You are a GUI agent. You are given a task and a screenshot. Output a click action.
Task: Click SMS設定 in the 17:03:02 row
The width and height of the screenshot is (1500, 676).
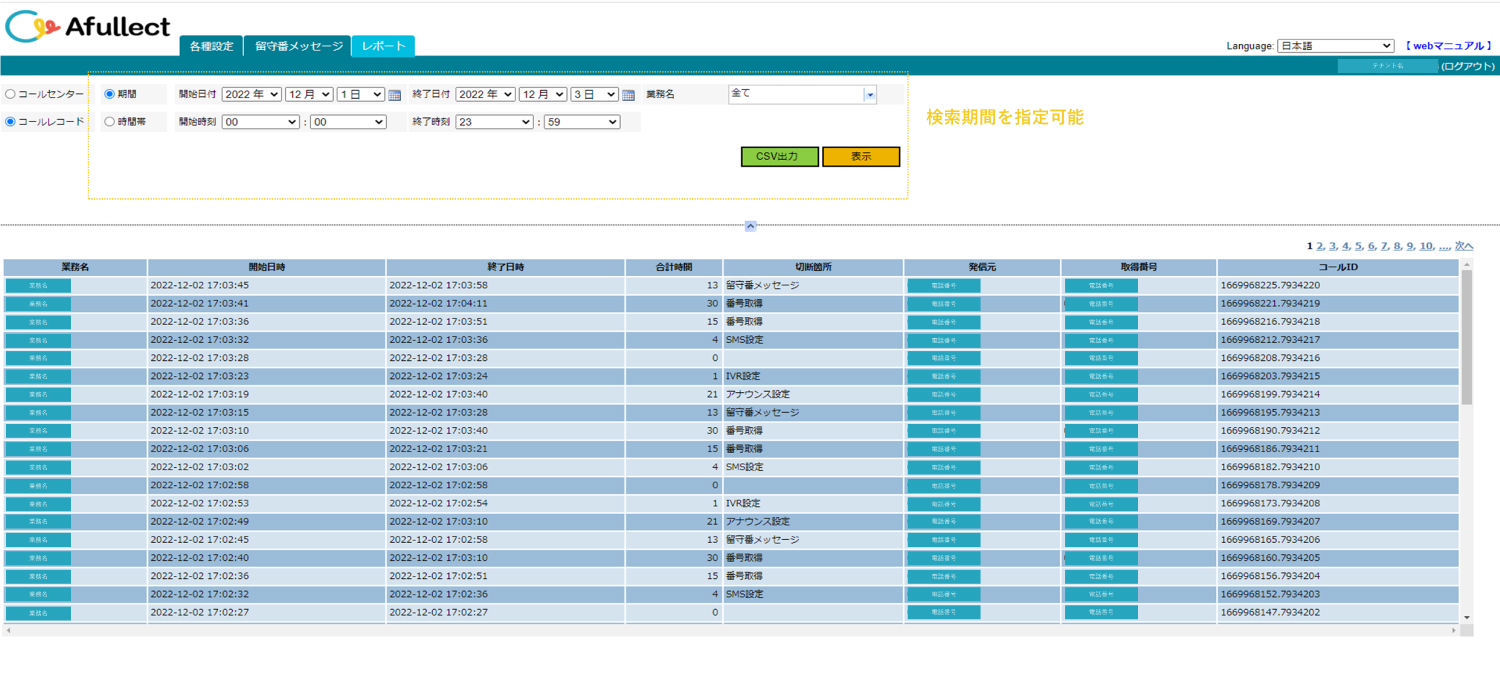point(745,467)
